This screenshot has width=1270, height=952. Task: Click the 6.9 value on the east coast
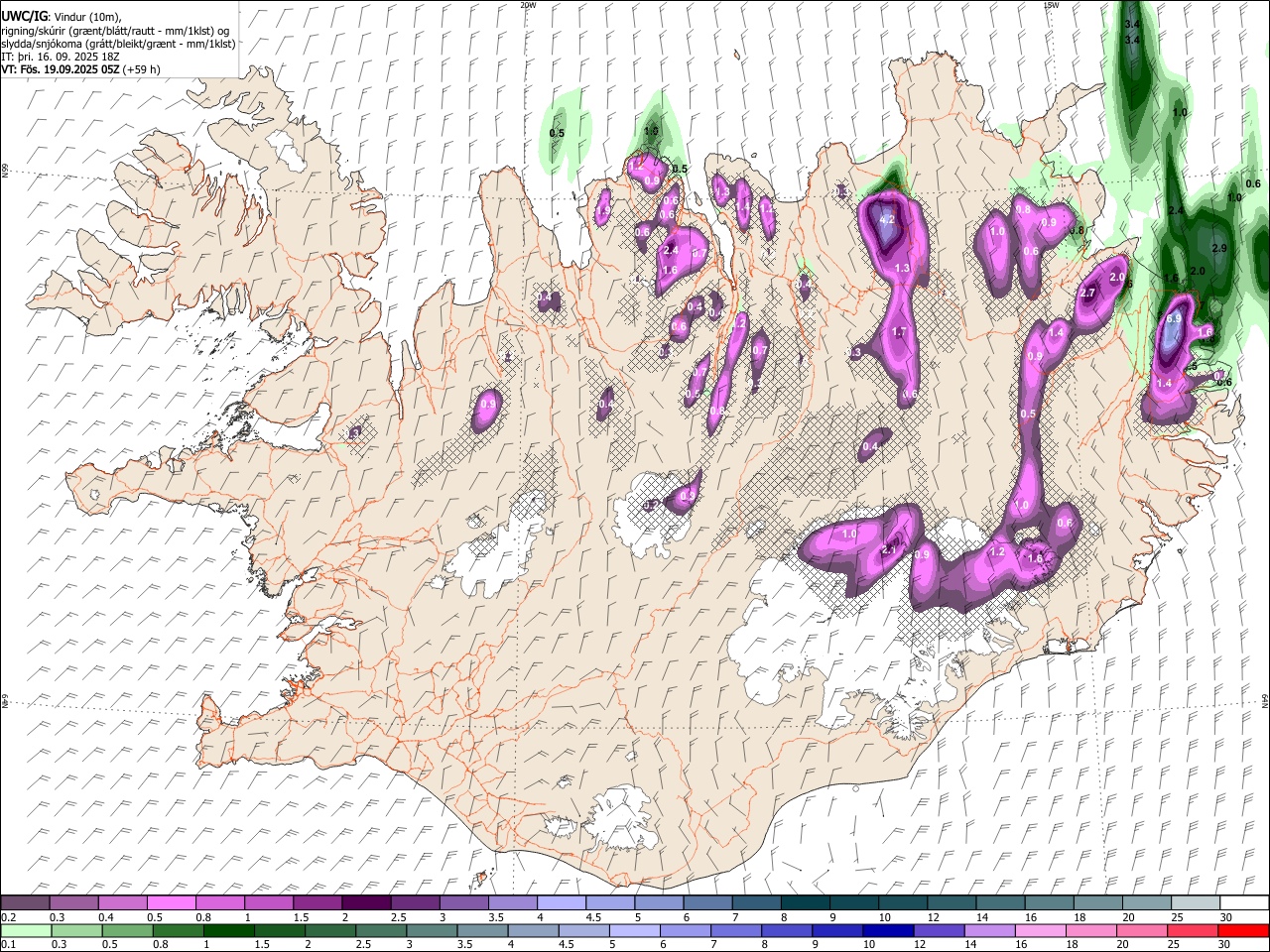[x=1174, y=319]
